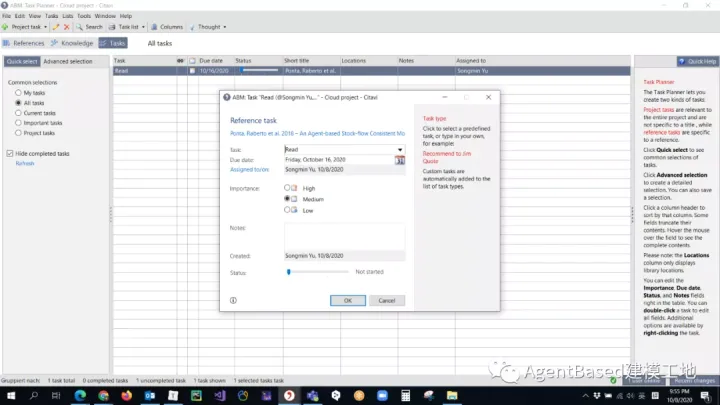Select the My tasks radio option
The image size is (720, 405).
point(18,93)
